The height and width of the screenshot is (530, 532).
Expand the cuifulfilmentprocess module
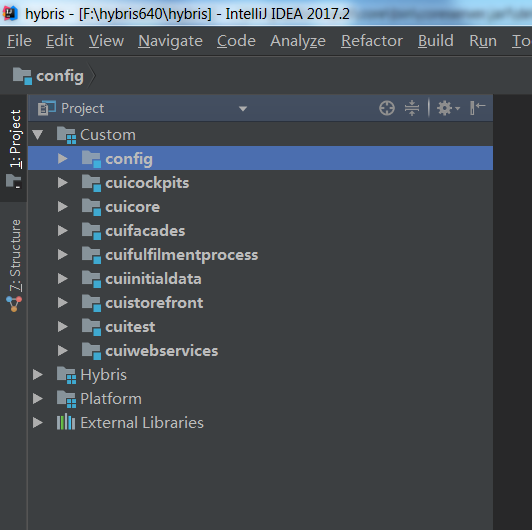tap(62, 254)
